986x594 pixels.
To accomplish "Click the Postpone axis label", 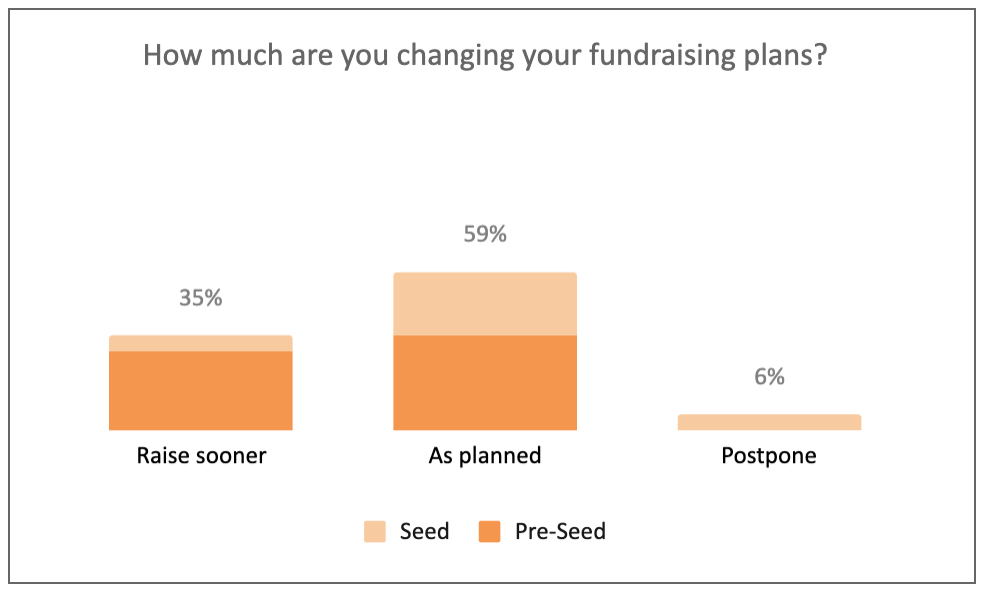I will (768, 456).
